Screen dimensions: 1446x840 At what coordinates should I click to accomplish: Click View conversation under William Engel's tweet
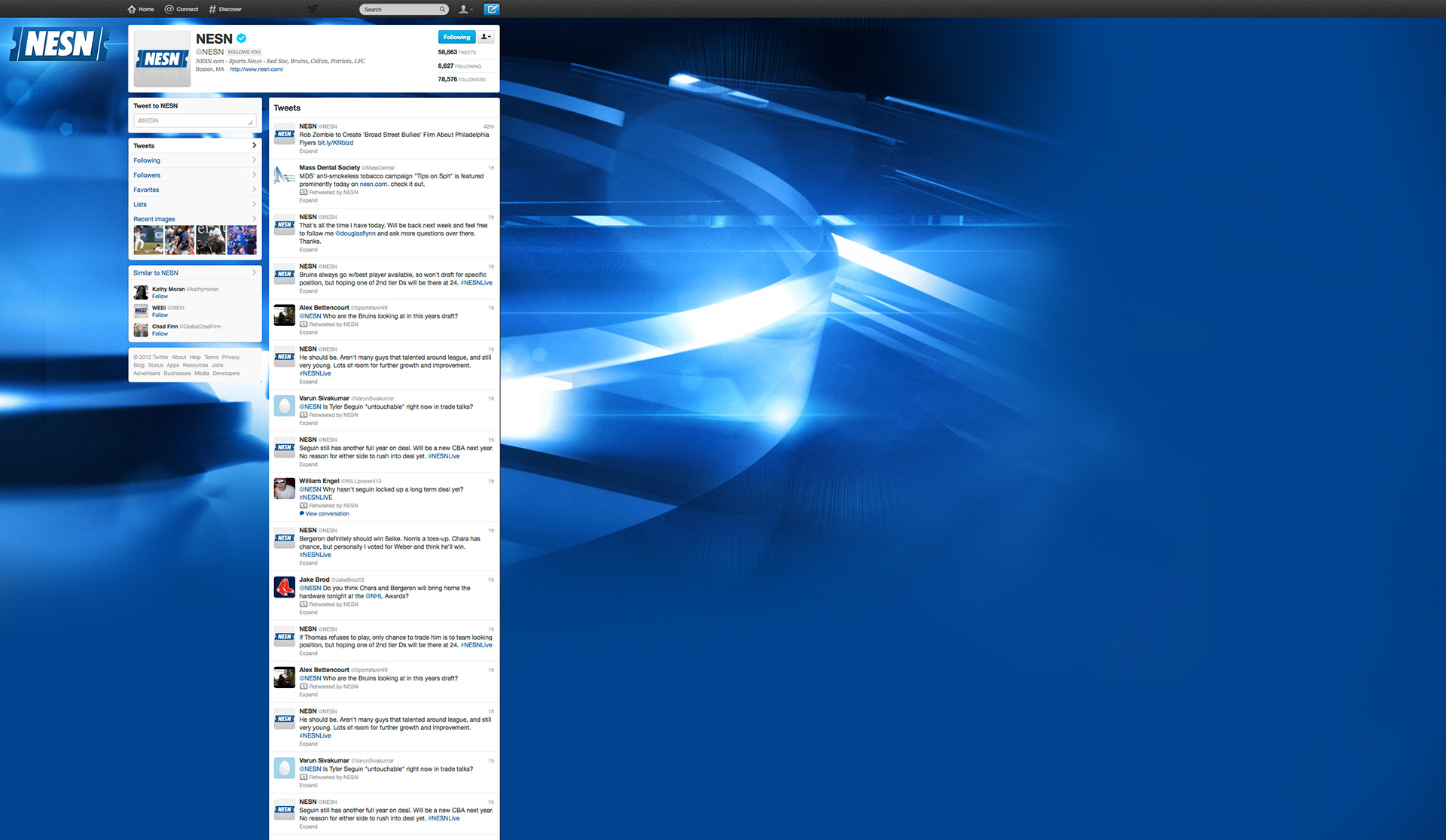(327, 514)
